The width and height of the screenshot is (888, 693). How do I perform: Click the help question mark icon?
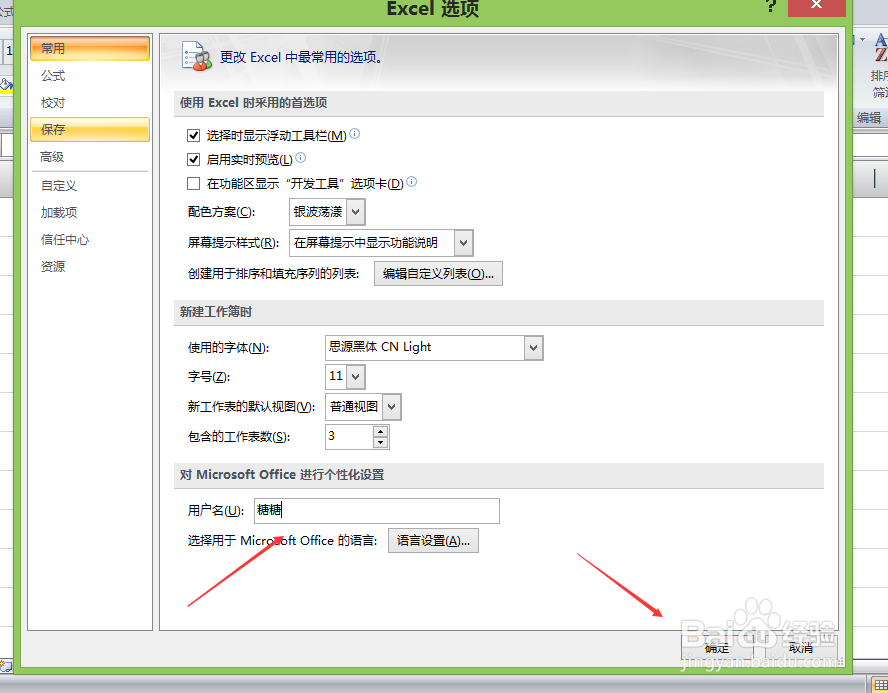click(771, 6)
